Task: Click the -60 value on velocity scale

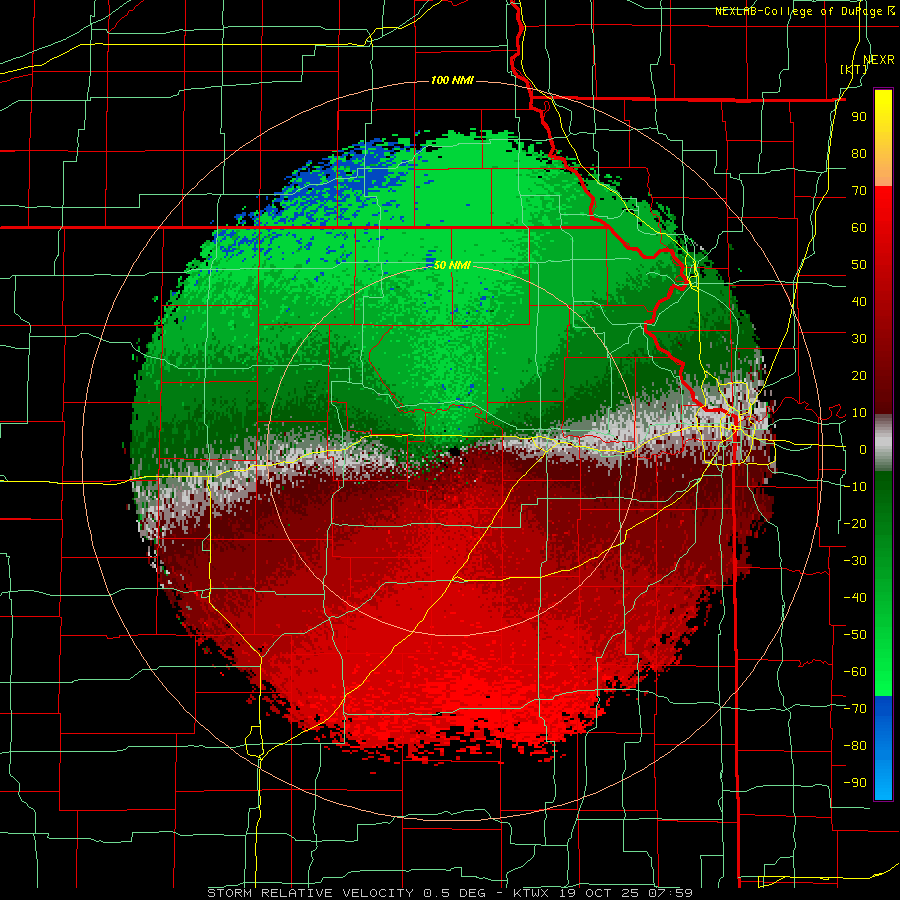Action: point(855,672)
